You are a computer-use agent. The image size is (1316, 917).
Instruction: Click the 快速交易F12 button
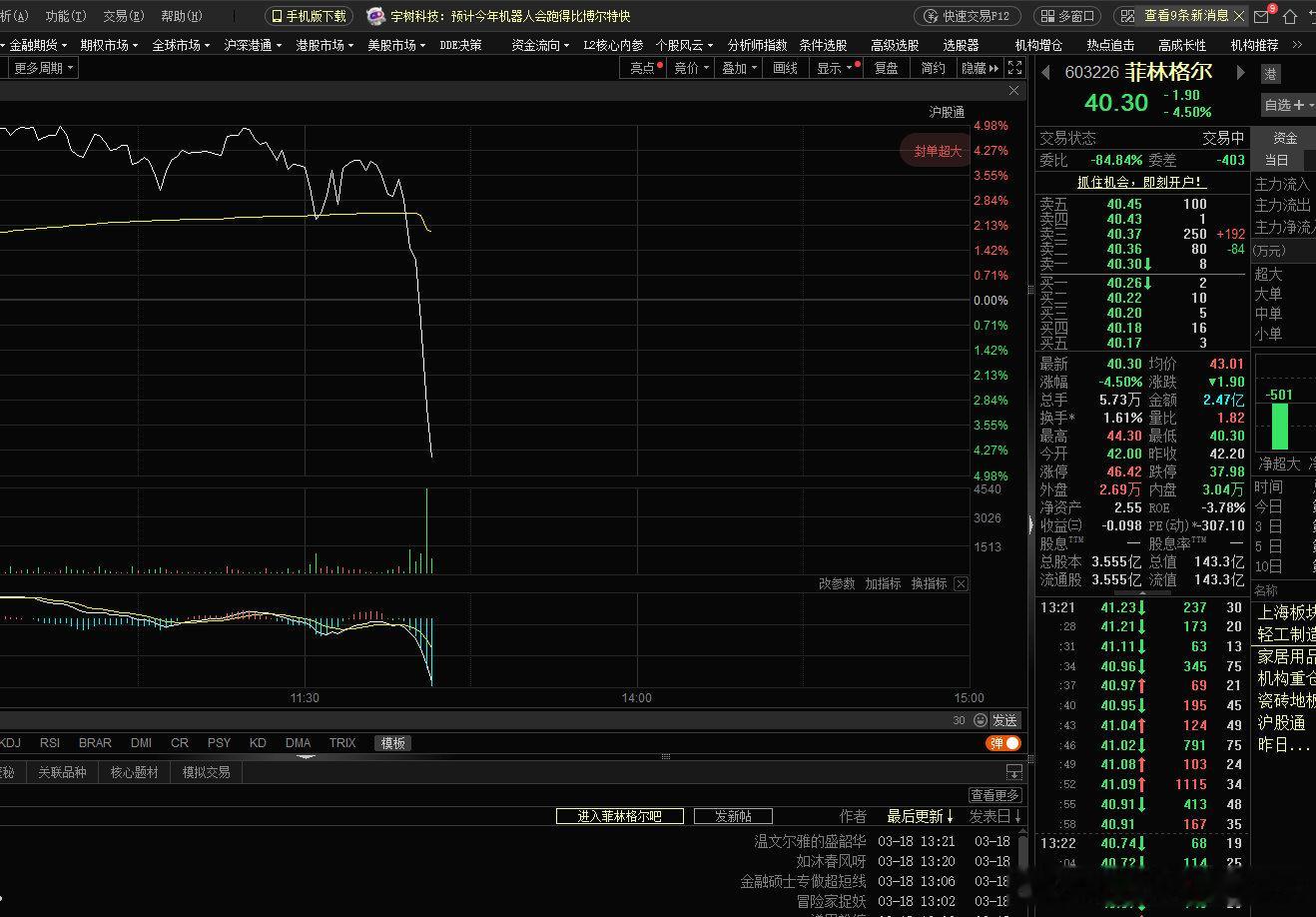click(968, 16)
